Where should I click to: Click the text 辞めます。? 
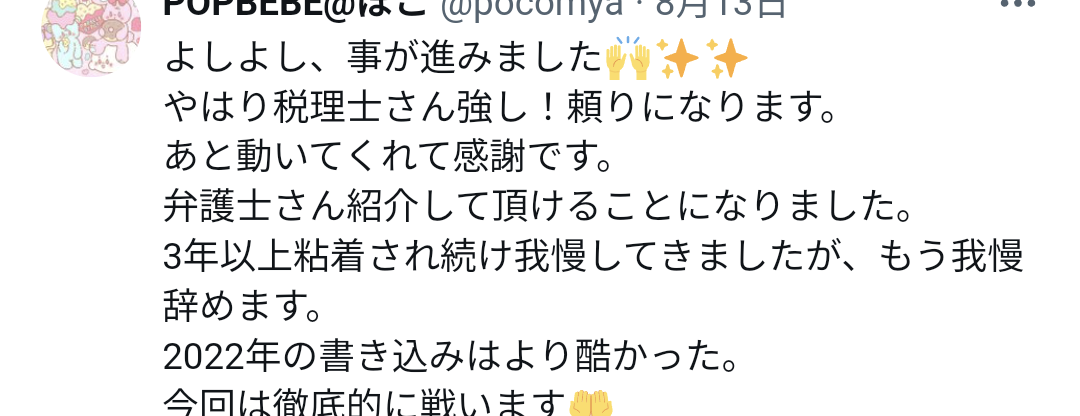coord(243,306)
